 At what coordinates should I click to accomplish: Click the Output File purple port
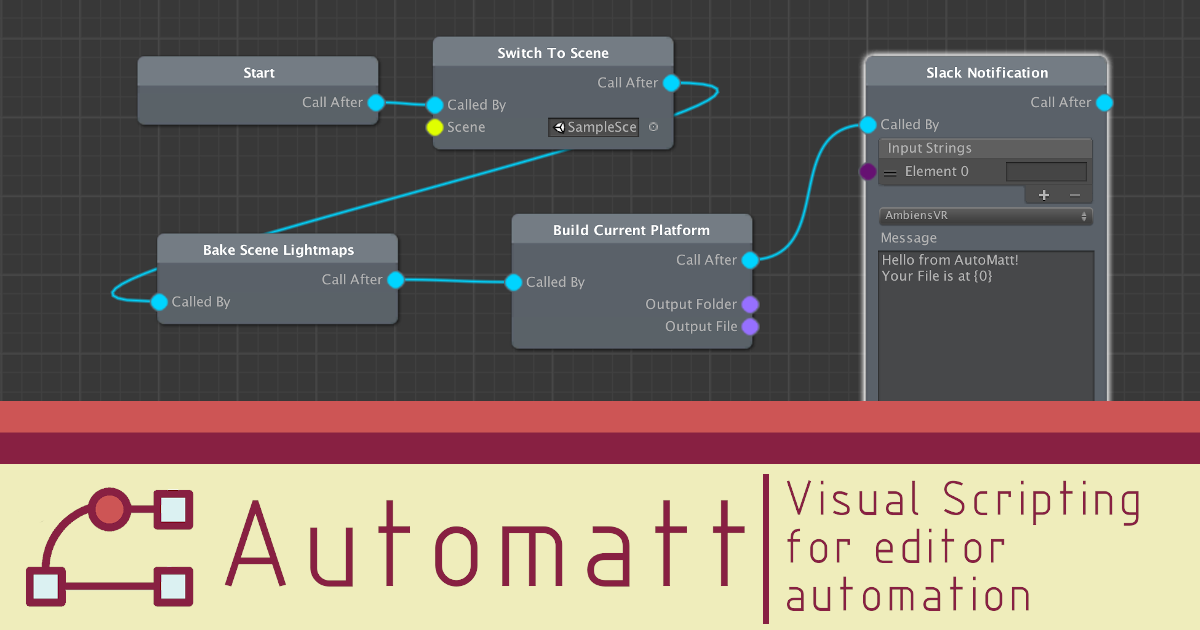point(750,326)
